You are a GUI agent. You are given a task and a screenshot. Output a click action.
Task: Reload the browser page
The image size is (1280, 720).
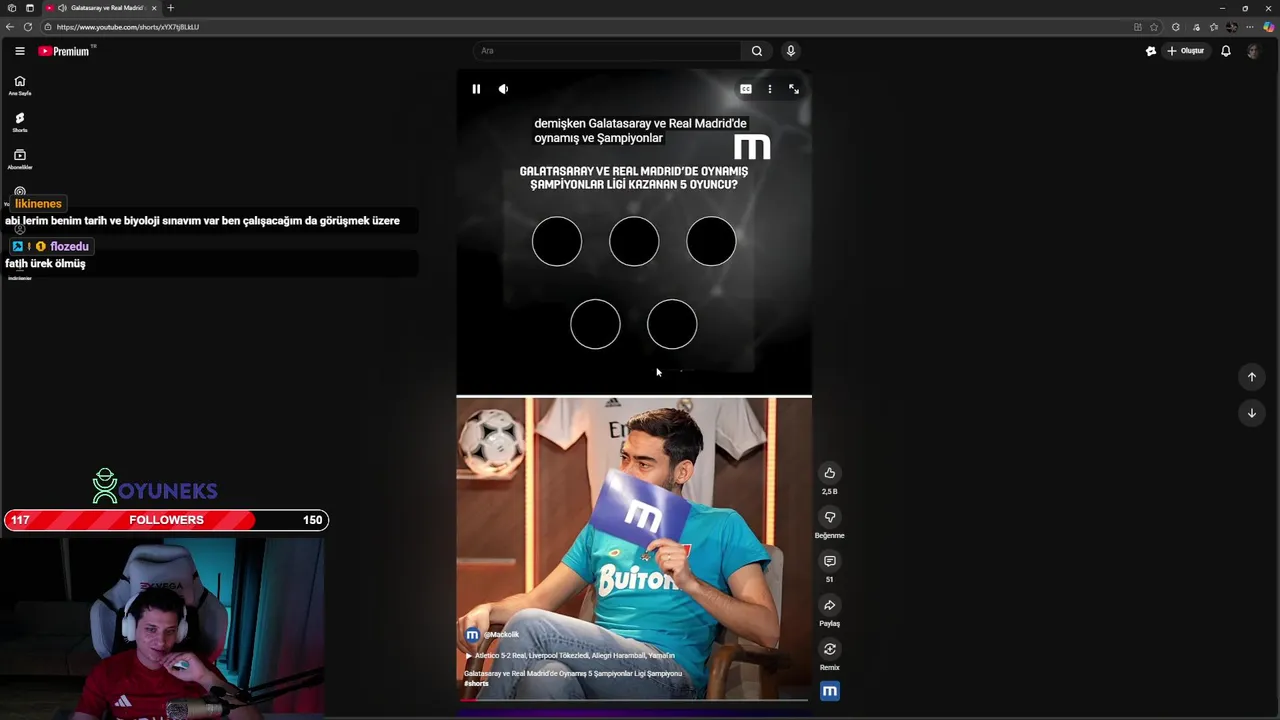28,27
